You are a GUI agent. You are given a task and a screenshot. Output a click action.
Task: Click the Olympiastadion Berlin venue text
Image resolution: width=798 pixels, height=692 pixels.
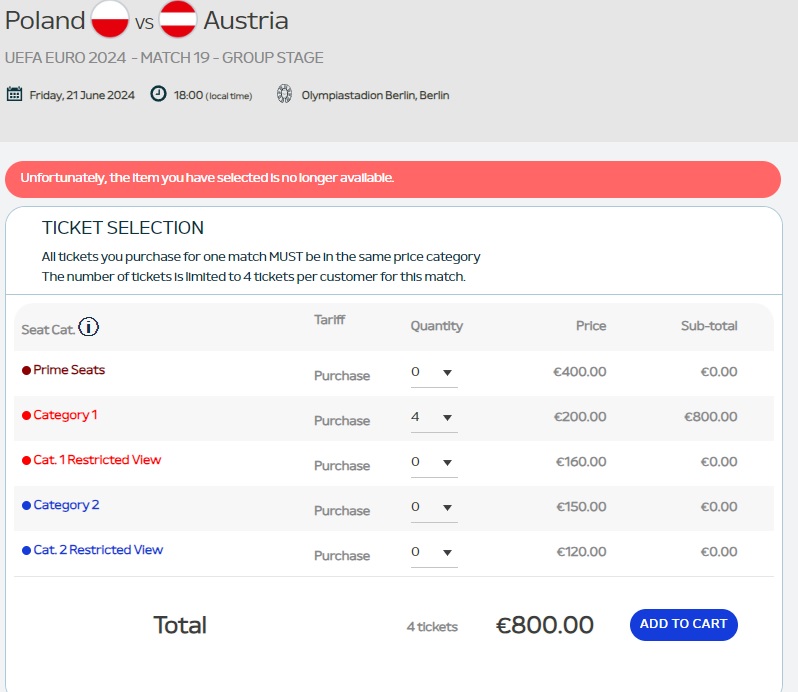[375, 95]
